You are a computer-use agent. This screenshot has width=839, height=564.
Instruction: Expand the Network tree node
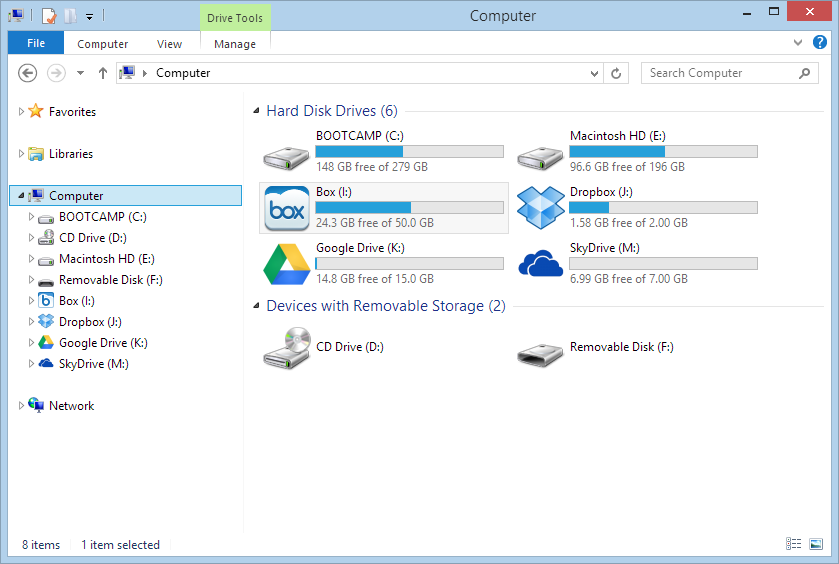click(x=21, y=406)
